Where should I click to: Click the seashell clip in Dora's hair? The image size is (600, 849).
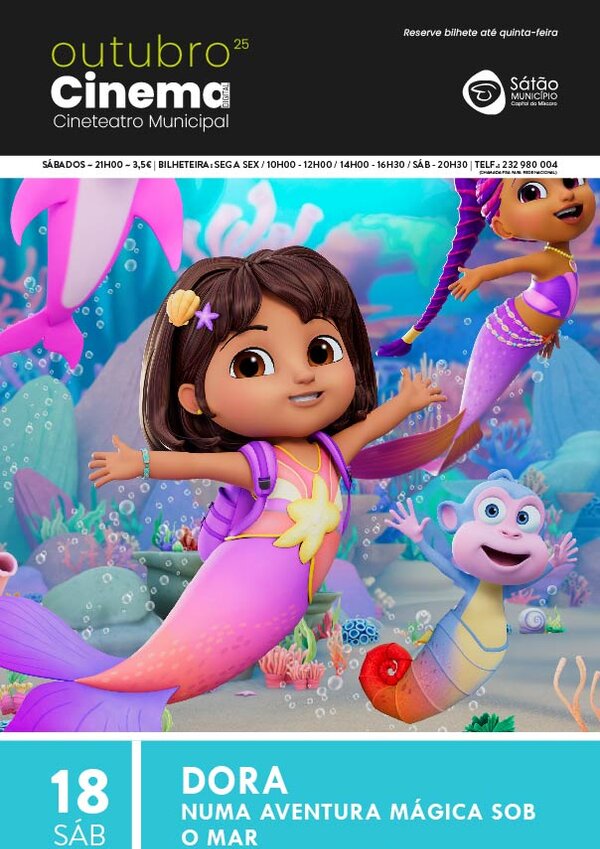pyautogui.click(x=183, y=307)
